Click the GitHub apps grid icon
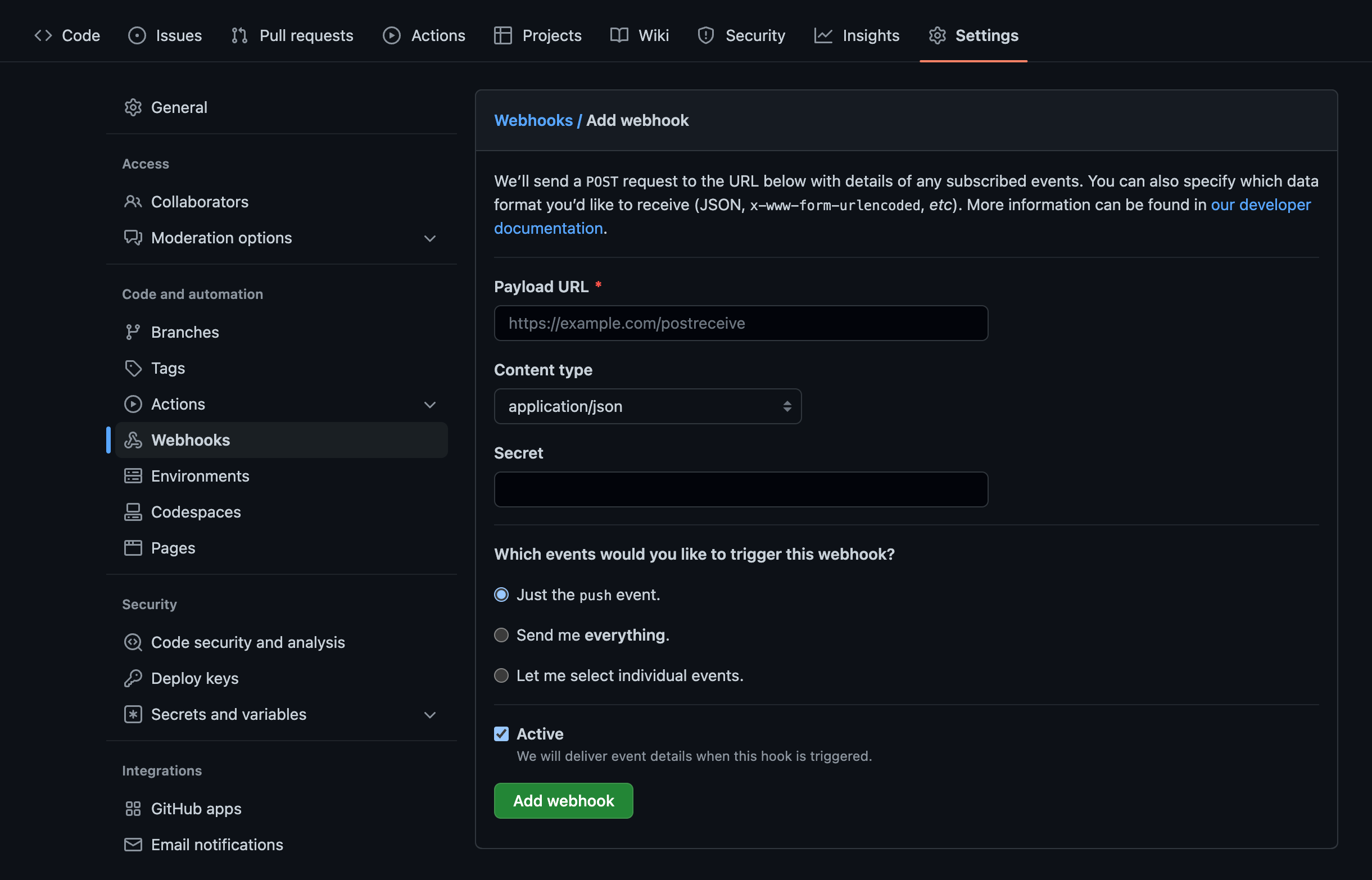Viewport: 1372px width, 880px height. [x=133, y=809]
